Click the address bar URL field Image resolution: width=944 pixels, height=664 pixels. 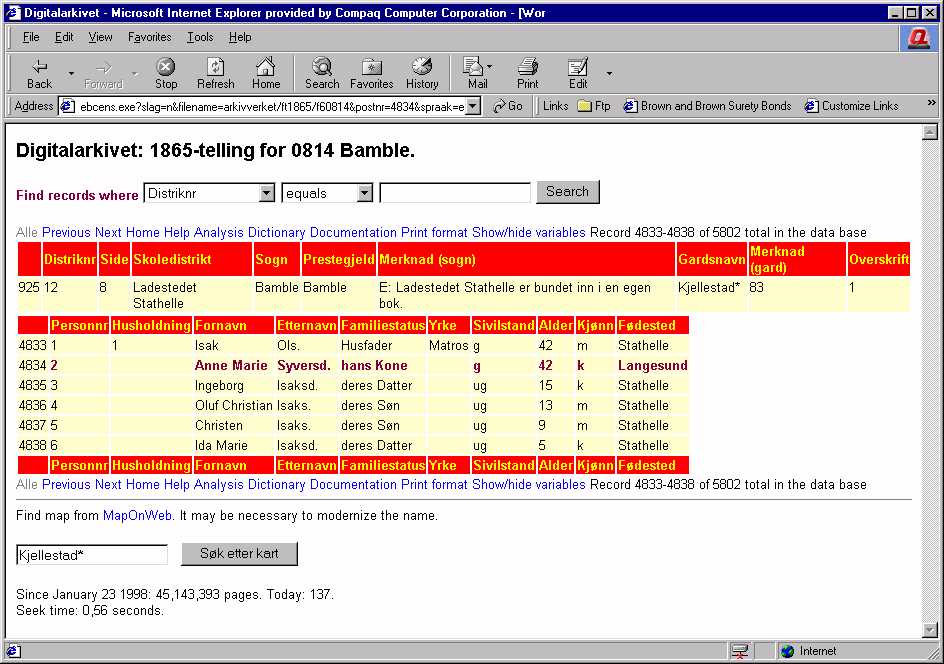tap(271, 107)
